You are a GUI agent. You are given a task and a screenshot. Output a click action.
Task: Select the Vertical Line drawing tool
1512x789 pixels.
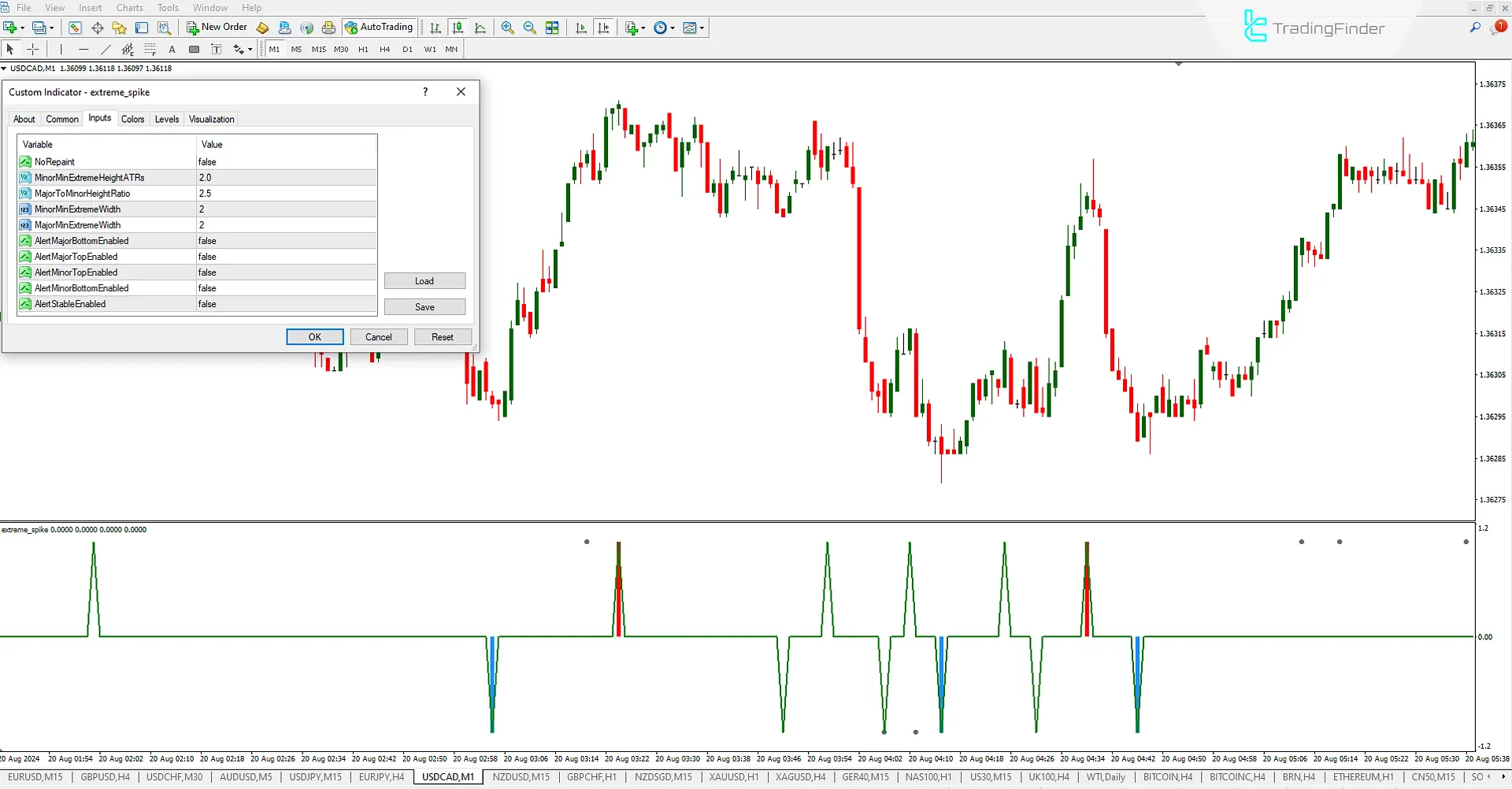point(61,49)
